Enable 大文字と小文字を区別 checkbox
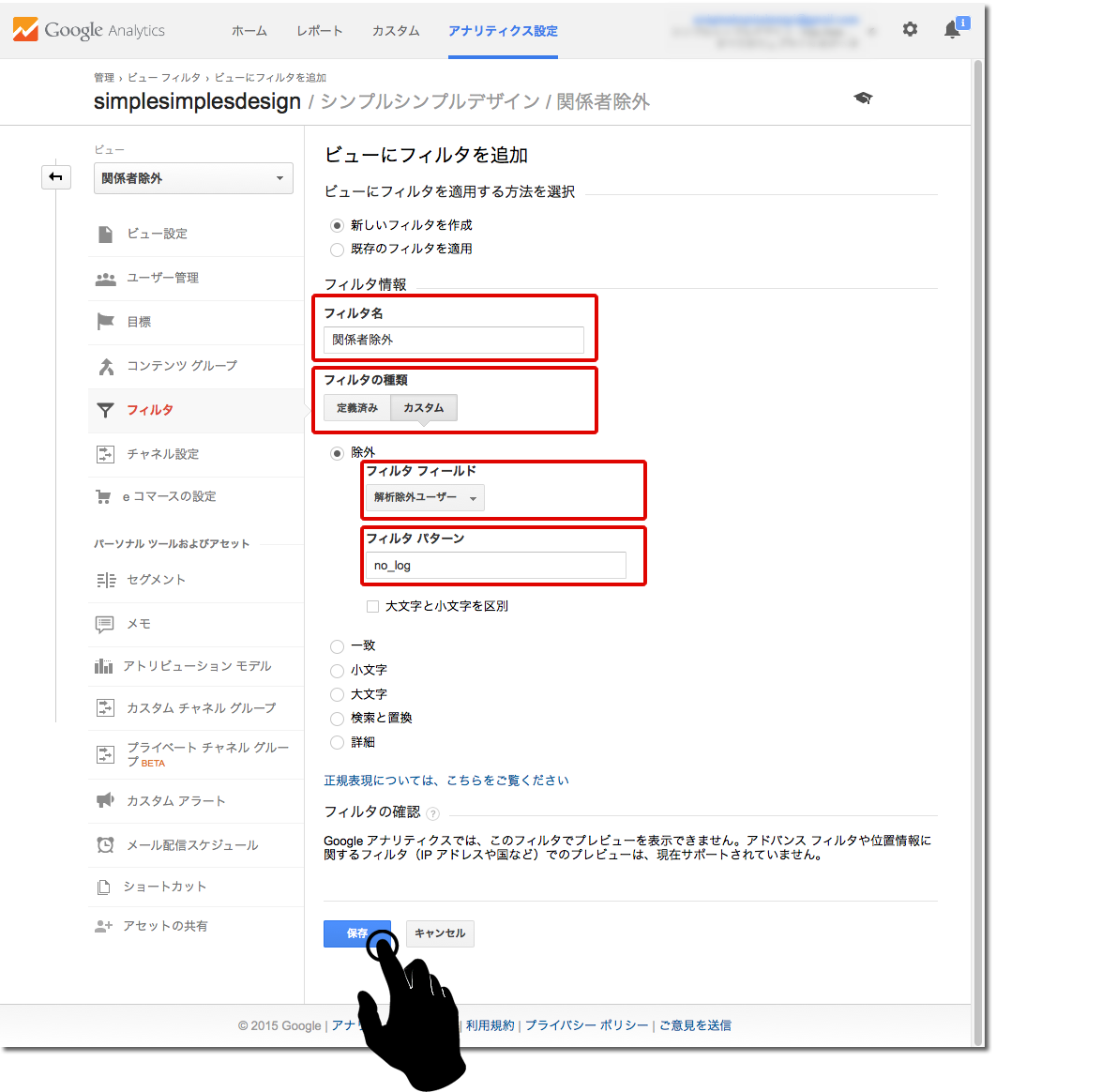Image resolution: width=1117 pixels, height=1092 pixels. [x=372, y=607]
